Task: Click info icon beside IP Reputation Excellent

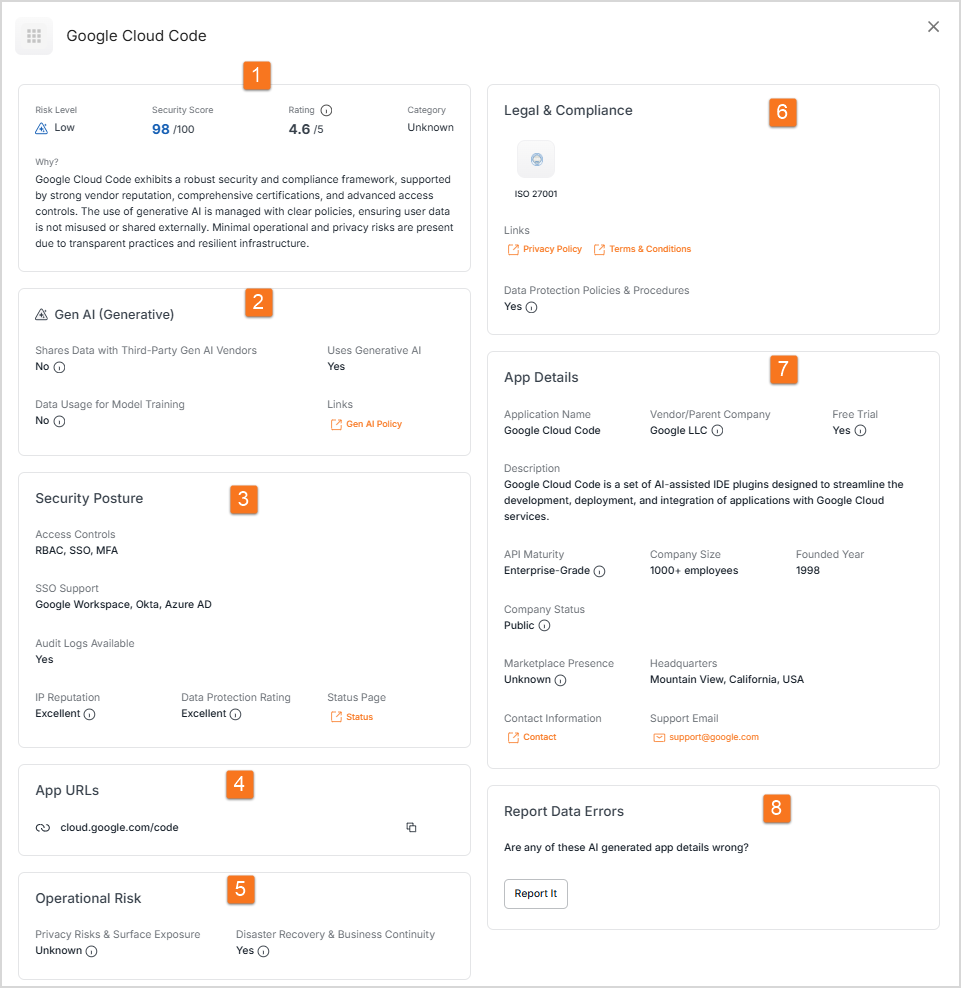Action: click(89, 714)
